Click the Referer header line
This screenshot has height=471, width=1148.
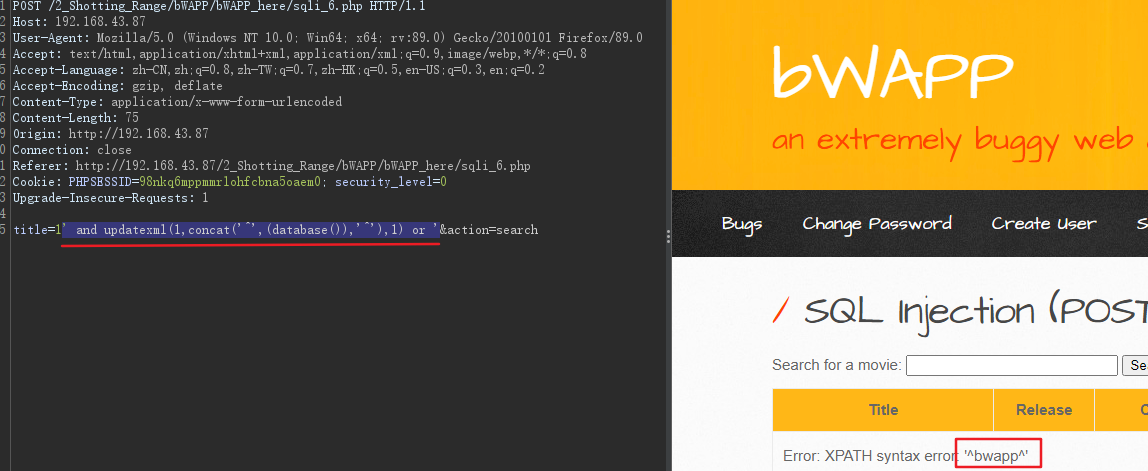click(x=271, y=166)
